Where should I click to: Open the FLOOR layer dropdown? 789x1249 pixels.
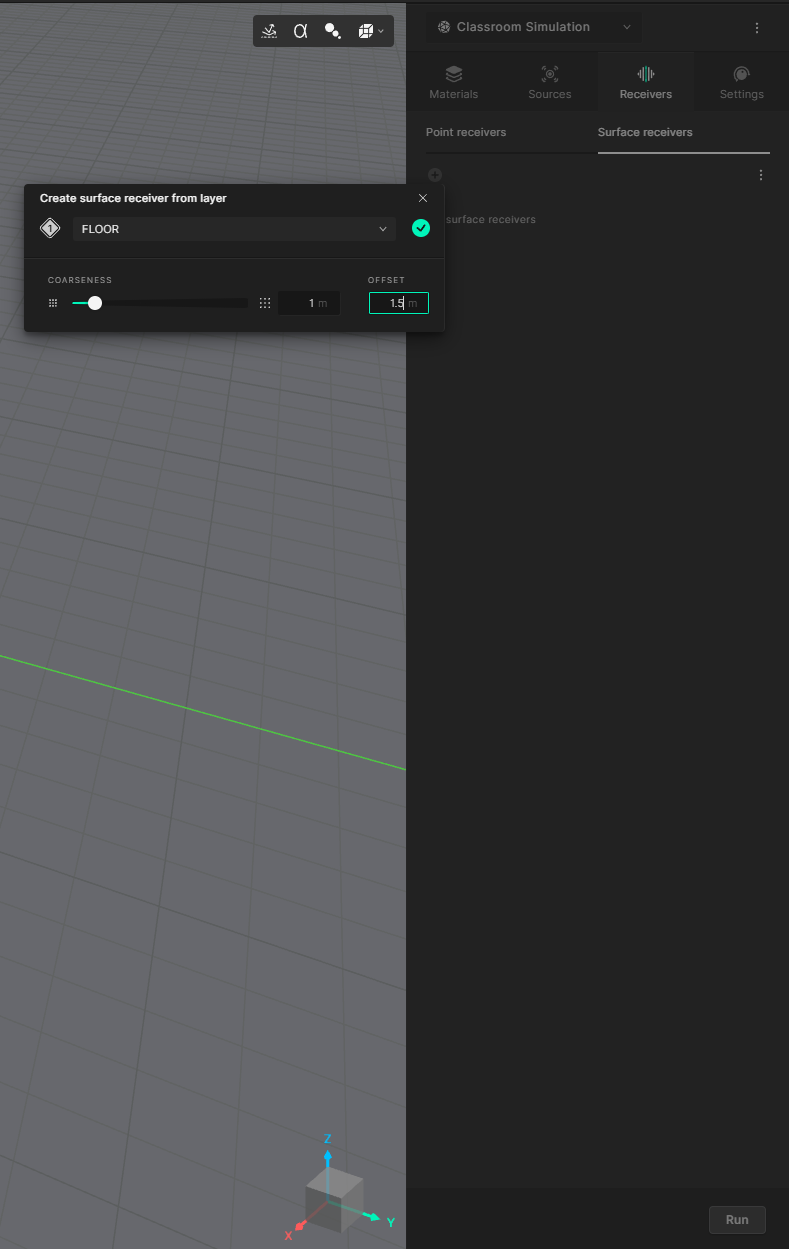pyautogui.click(x=234, y=229)
